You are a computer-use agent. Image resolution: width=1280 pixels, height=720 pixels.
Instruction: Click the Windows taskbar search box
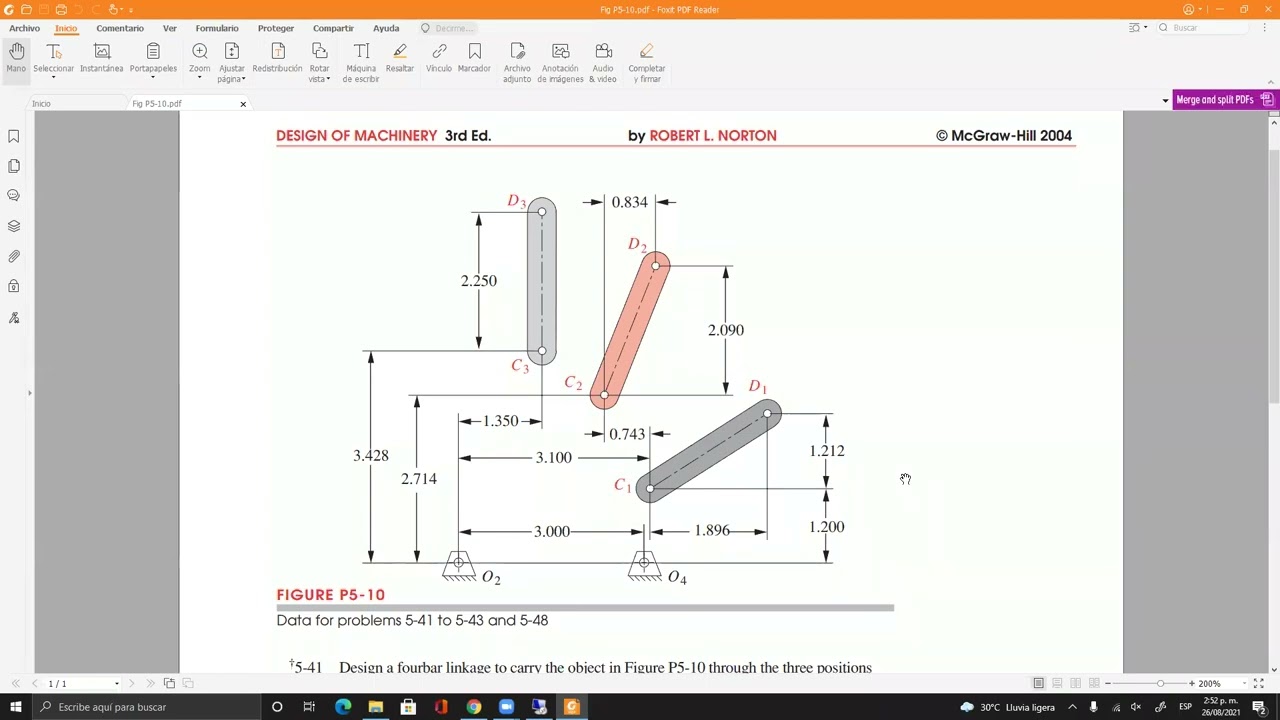point(147,707)
